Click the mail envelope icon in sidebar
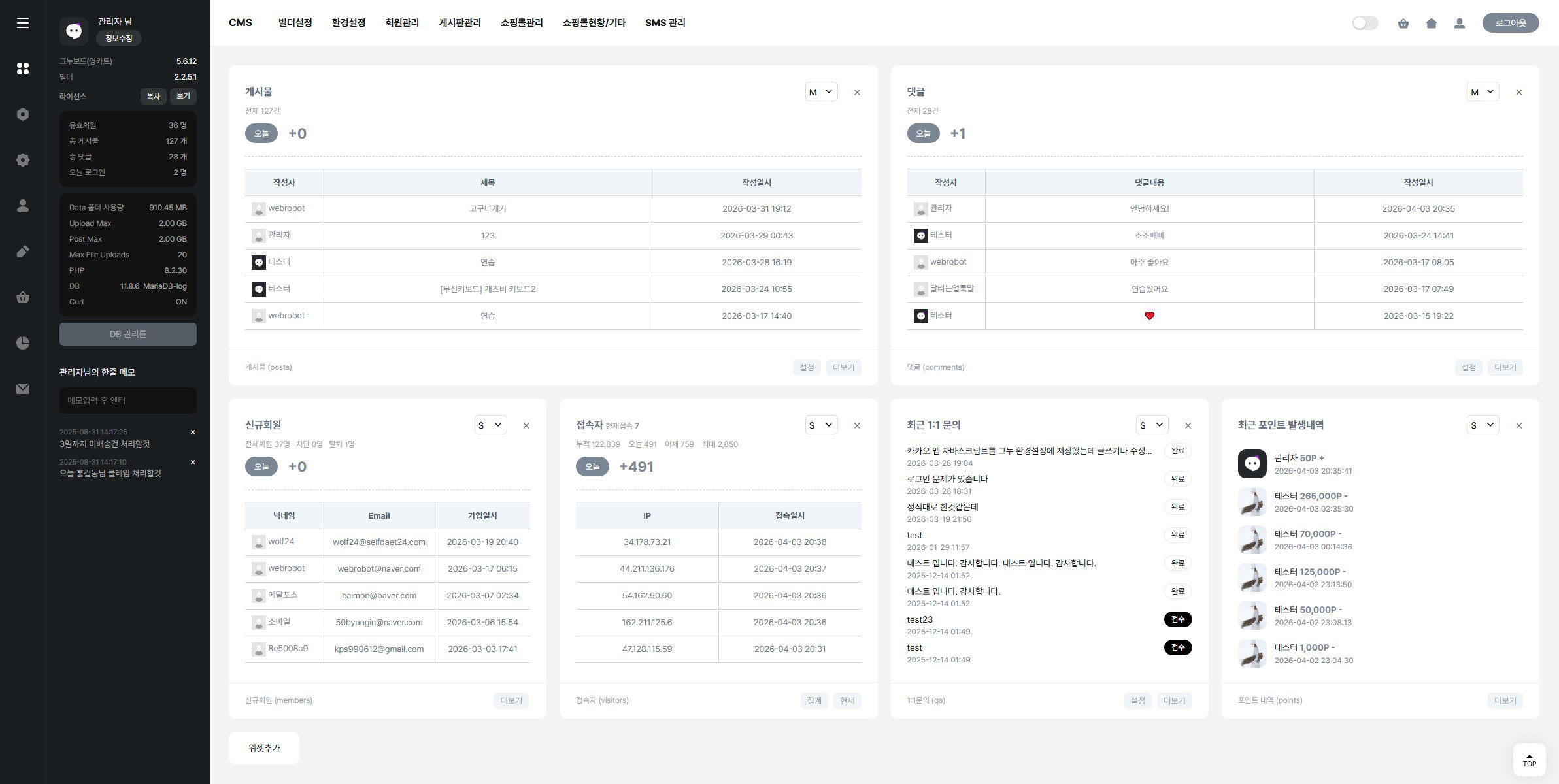 pyautogui.click(x=23, y=389)
